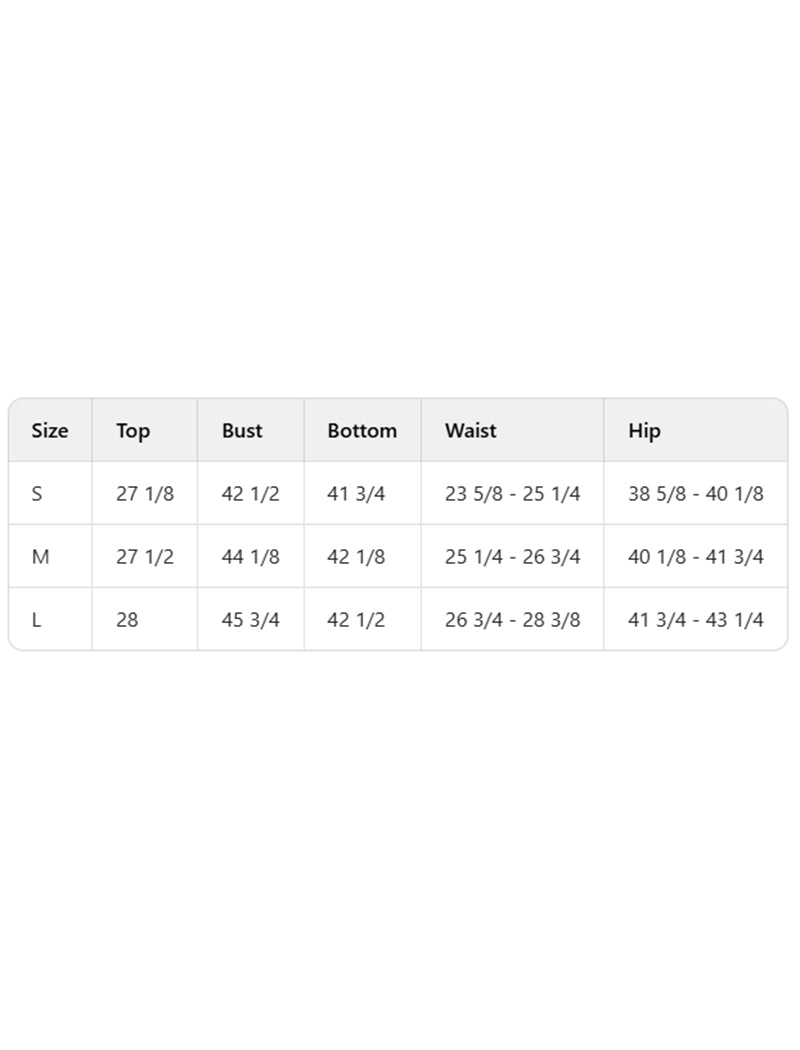Click the Bottom column header
Image resolution: width=800 pixels, height=1050 pixels.
pyautogui.click(x=362, y=431)
